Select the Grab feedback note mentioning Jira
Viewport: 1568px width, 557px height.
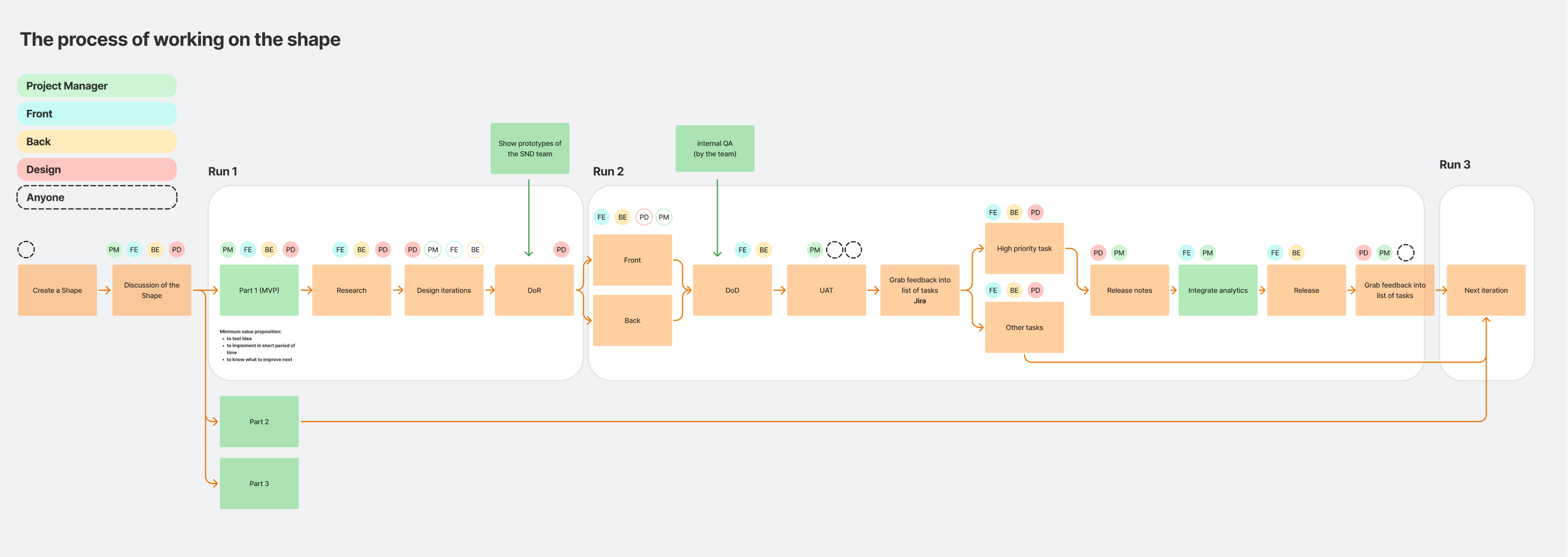(920, 290)
